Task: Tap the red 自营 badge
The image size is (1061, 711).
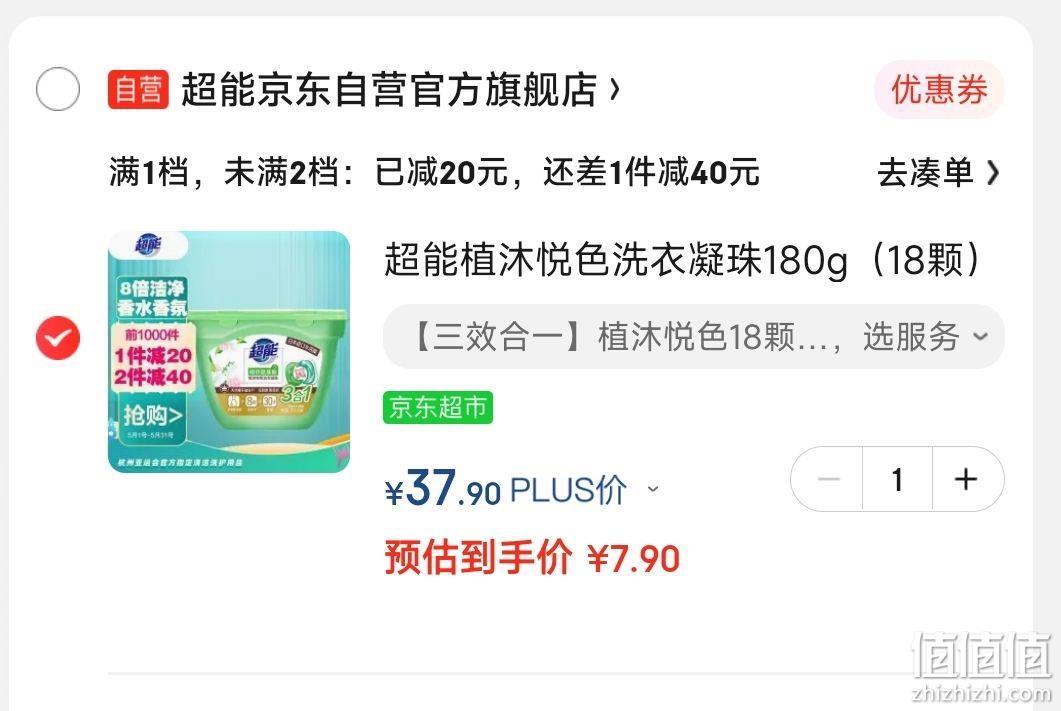Action: (x=138, y=89)
